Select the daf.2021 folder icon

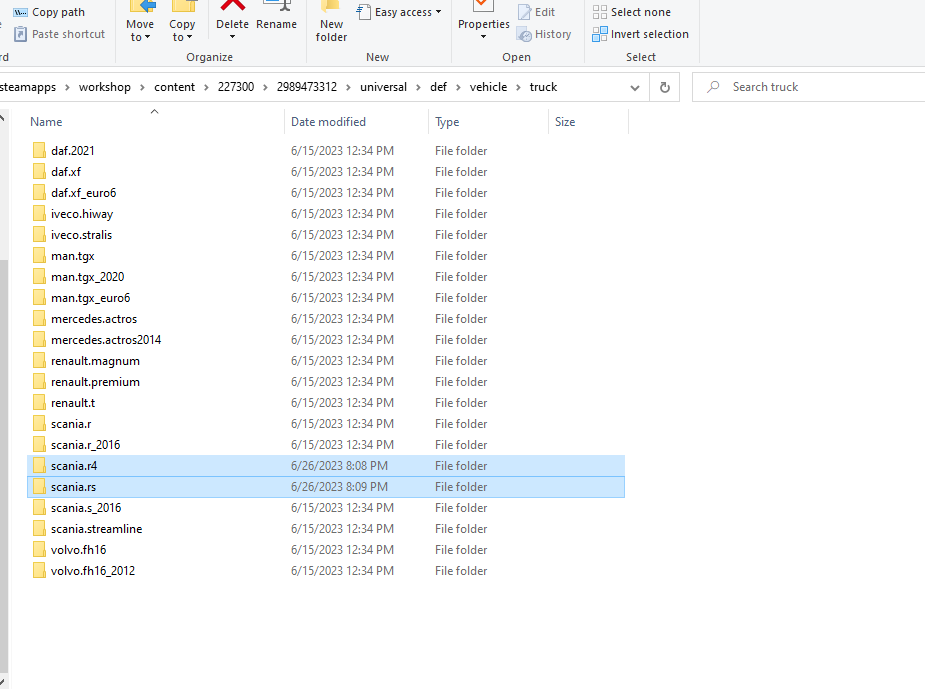point(39,150)
